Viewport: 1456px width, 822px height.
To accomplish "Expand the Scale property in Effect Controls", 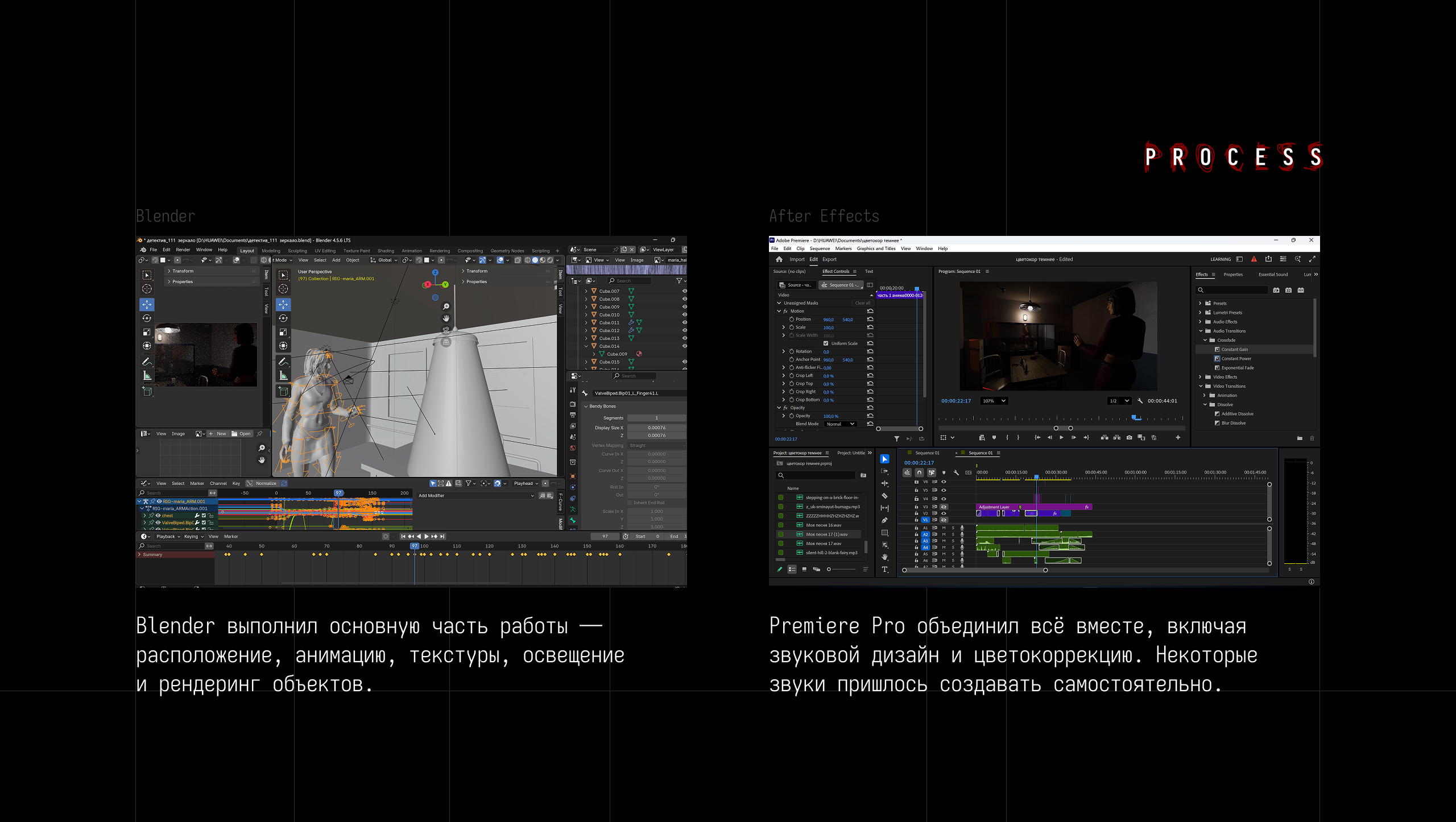I will click(x=784, y=327).
